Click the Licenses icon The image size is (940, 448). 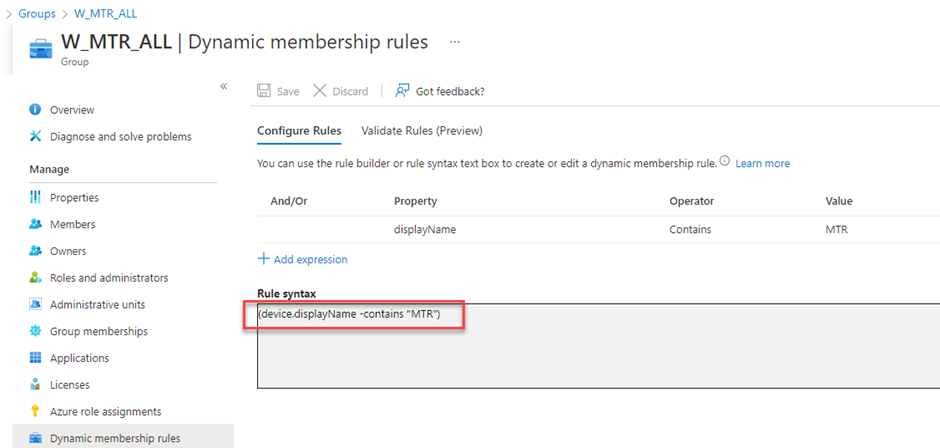(35, 384)
